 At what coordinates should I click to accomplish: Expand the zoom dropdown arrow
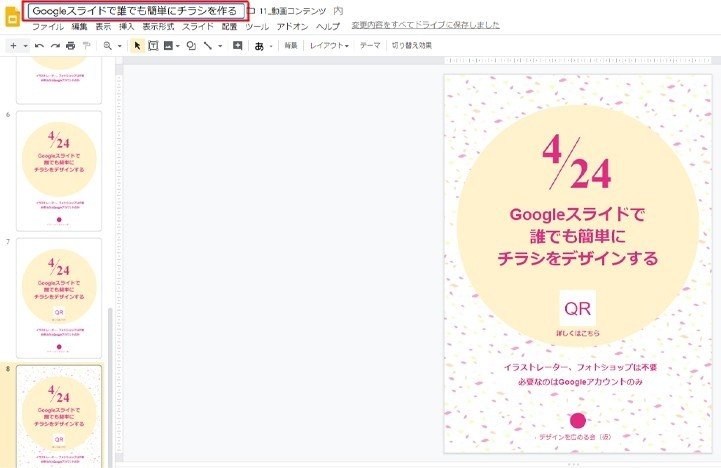point(120,46)
